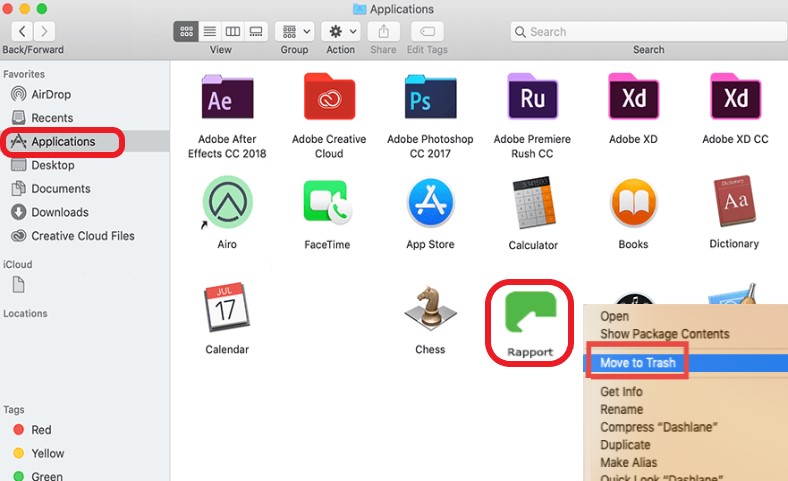Image resolution: width=788 pixels, height=481 pixels.
Task: Click the Share toolbar button
Action: [x=383, y=31]
